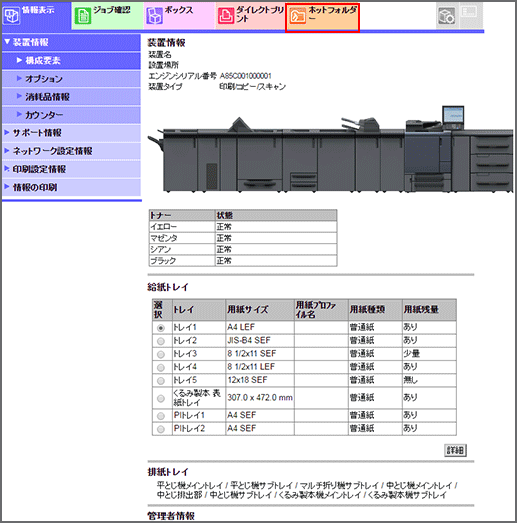The width and height of the screenshot is (517, 523).
Task: Click the 情報表示 cube icon
Action: [x=11, y=16]
